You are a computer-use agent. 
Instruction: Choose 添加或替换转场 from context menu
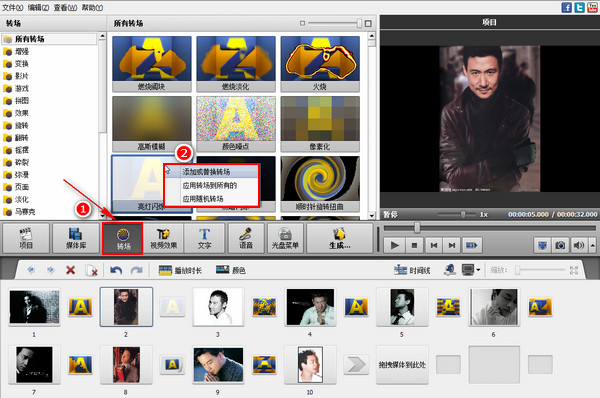pos(211,171)
